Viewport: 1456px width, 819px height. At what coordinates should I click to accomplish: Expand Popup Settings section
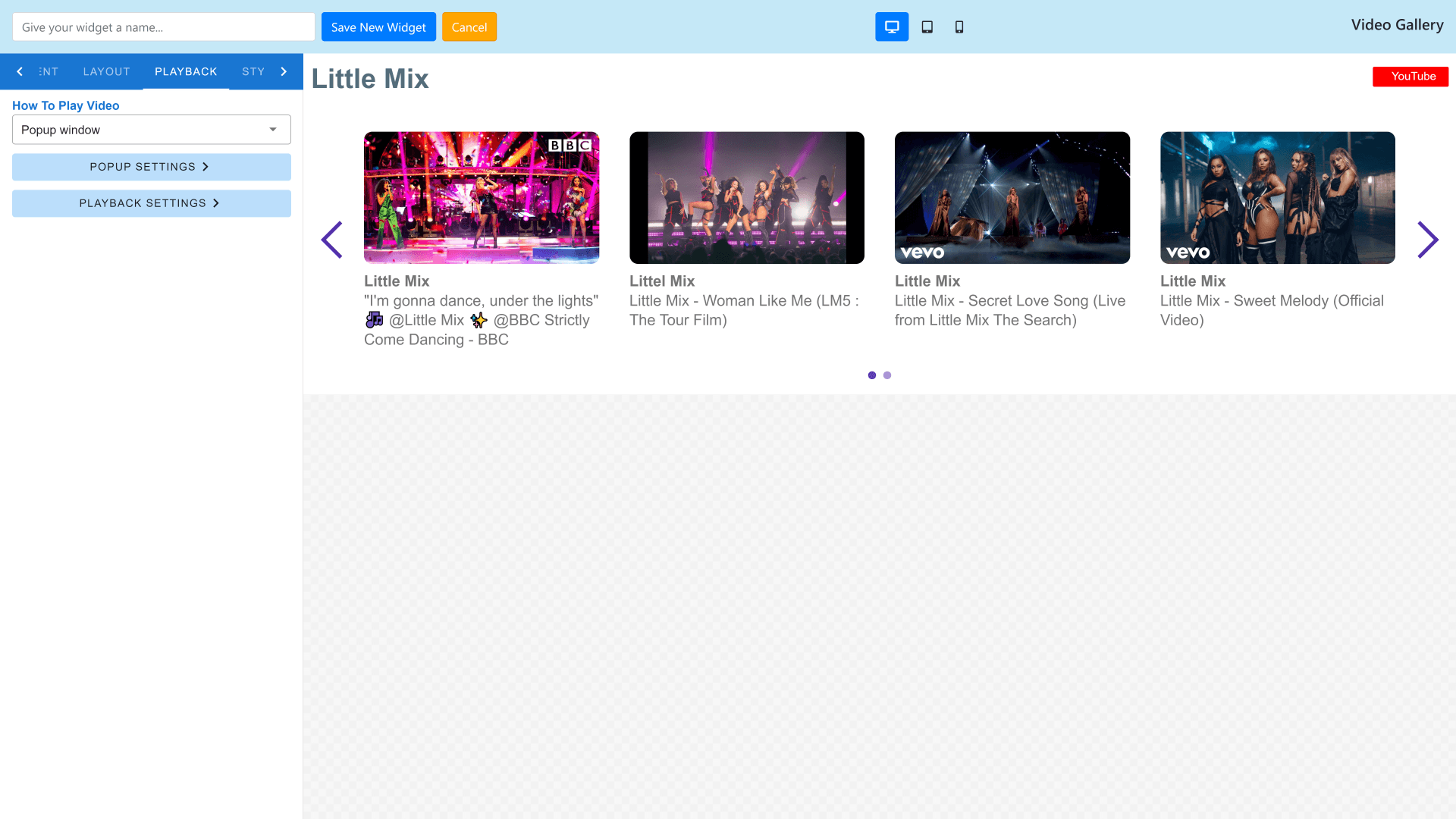[x=152, y=167]
